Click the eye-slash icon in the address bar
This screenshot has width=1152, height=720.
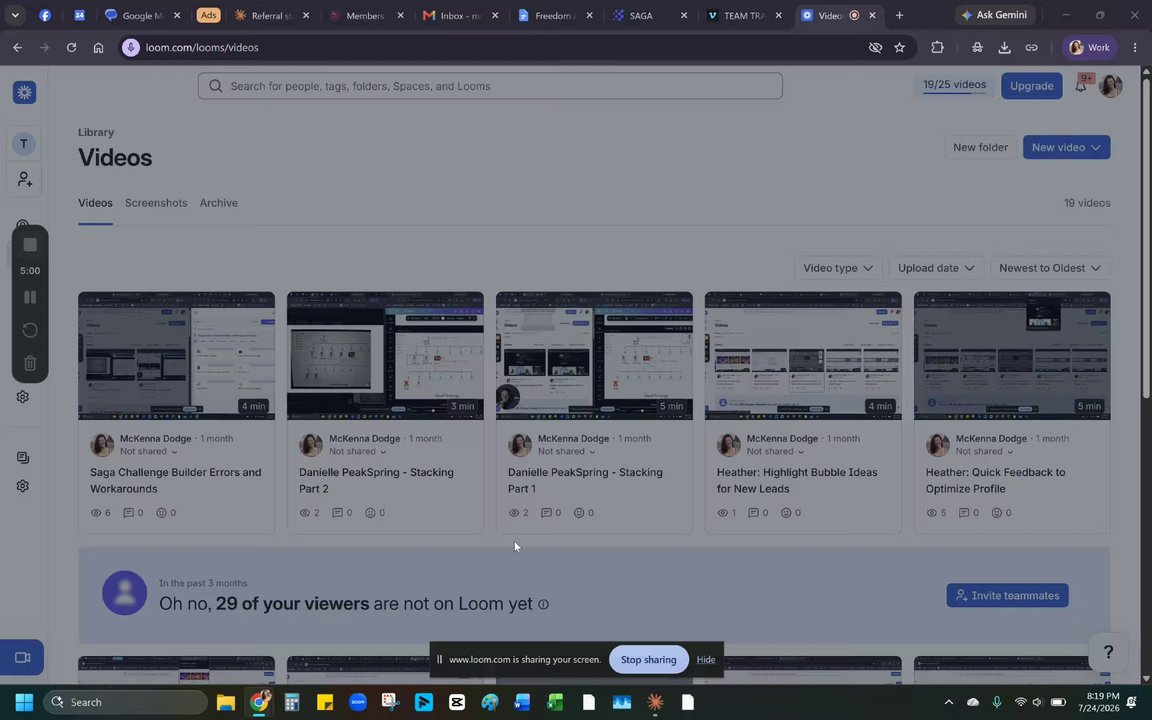pos(875,47)
